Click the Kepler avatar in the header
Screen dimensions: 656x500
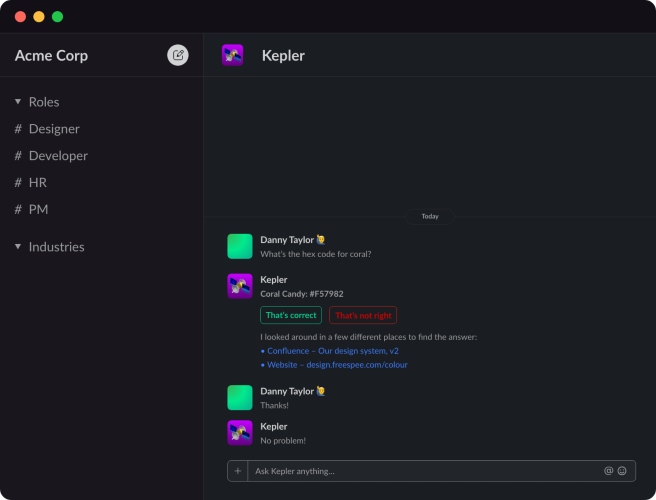click(x=232, y=55)
